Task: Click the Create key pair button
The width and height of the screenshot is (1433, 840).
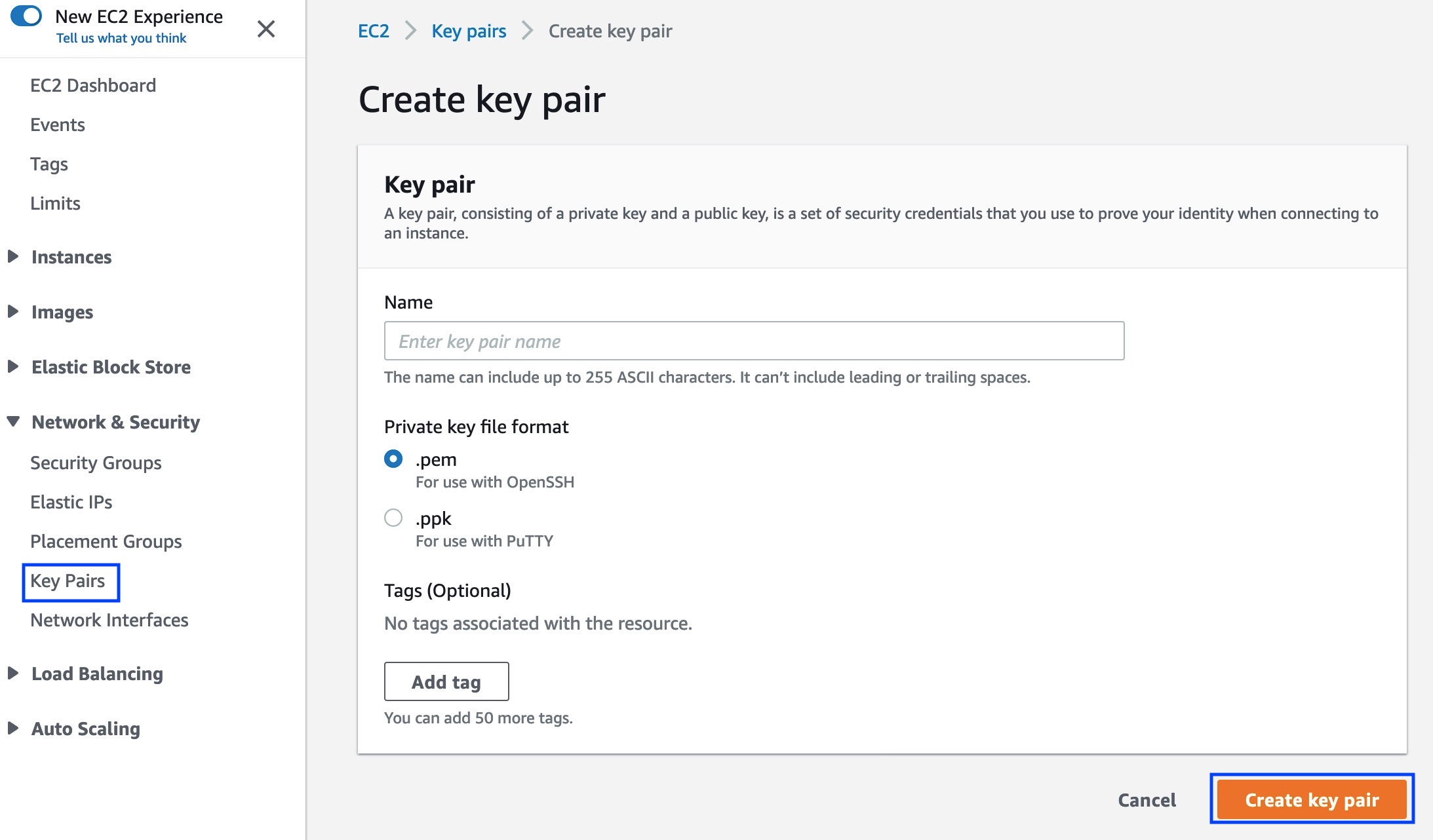Action: (x=1312, y=799)
